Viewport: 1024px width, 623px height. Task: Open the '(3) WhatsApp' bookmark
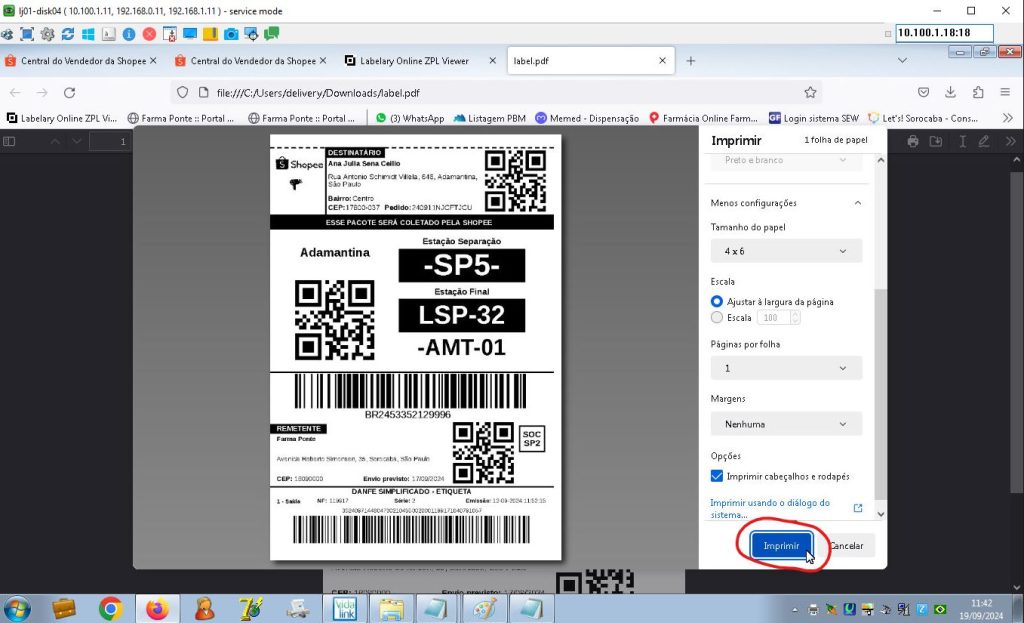[410, 118]
